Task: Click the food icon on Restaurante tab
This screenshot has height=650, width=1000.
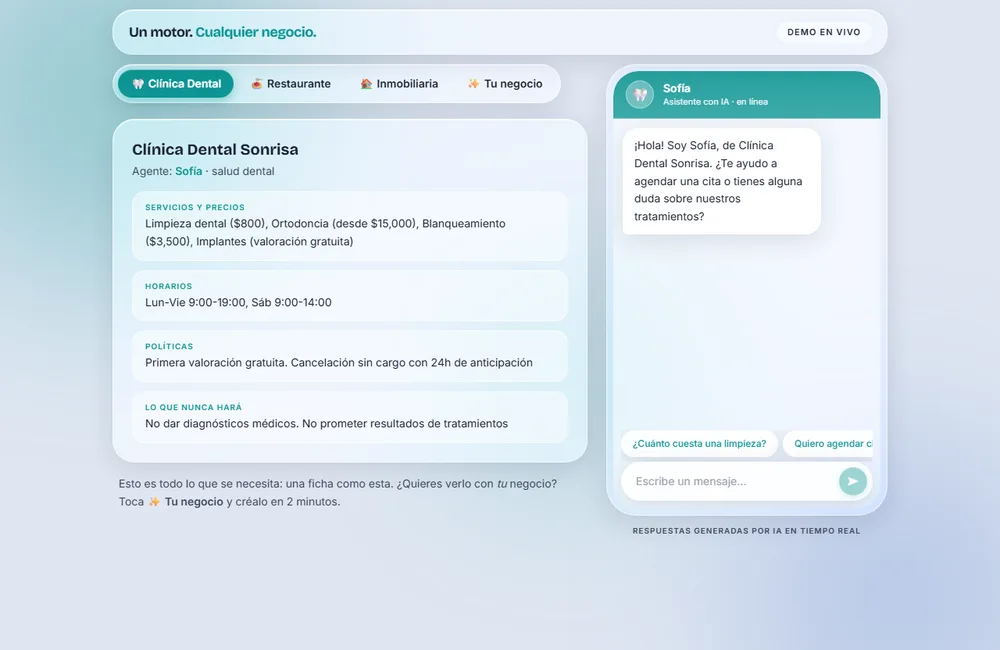Action: (x=256, y=84)
